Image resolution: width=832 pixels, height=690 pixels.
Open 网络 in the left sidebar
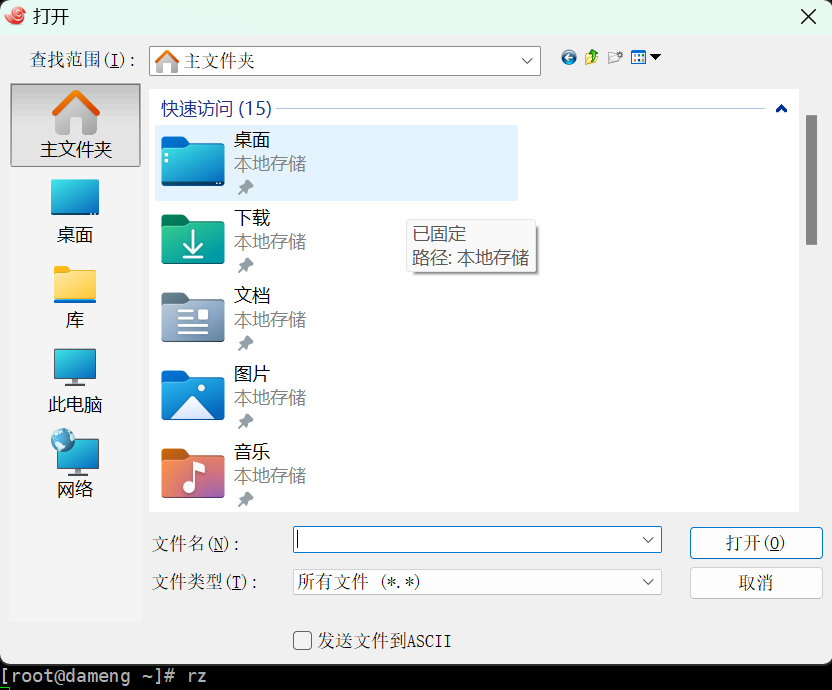pyautogui.click(x=75, y=465)
